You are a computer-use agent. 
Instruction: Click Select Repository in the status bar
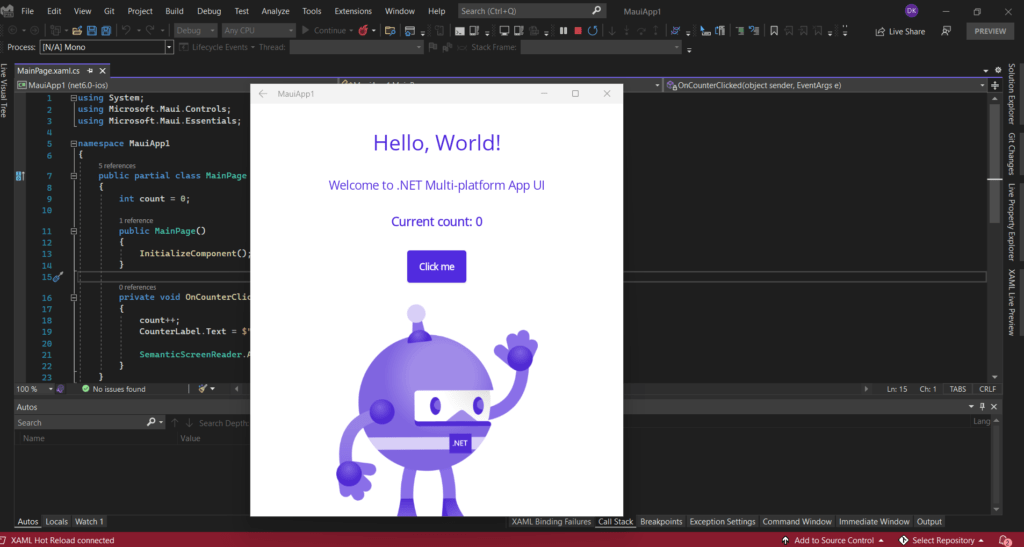pyautogui.click(x=942, y=540)
